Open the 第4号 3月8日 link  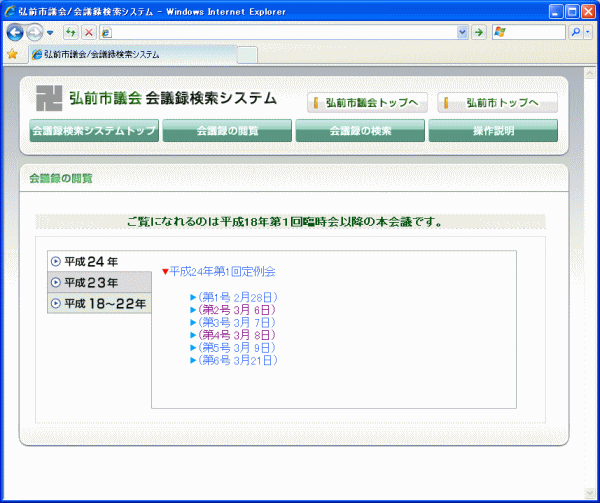(x=237, y=335)
